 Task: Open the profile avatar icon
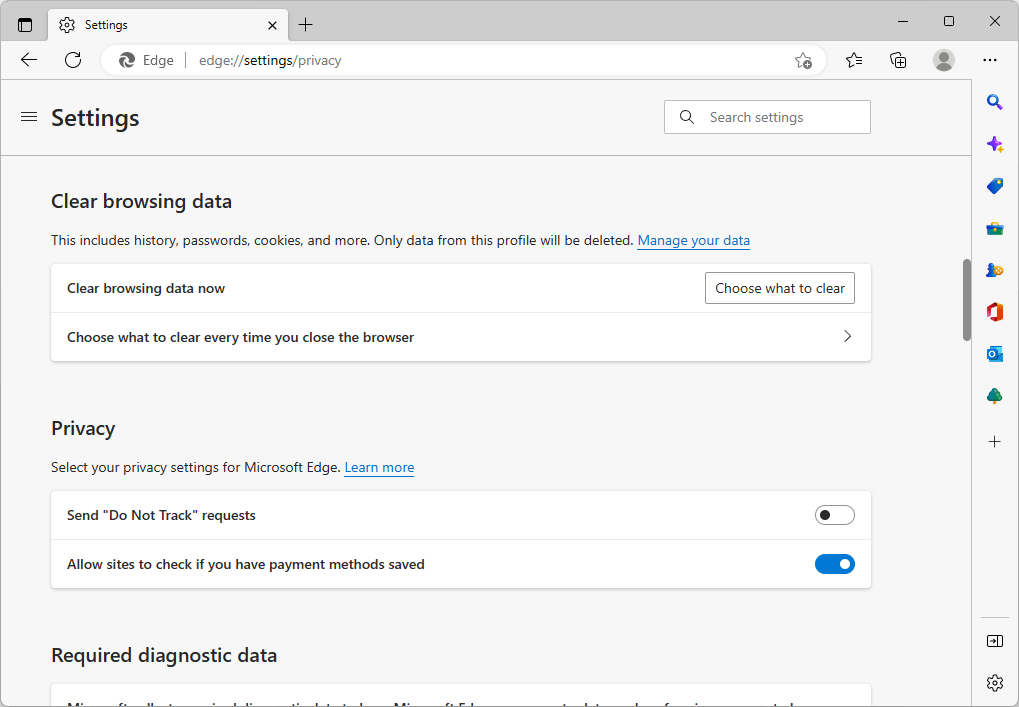pos(944,60)
